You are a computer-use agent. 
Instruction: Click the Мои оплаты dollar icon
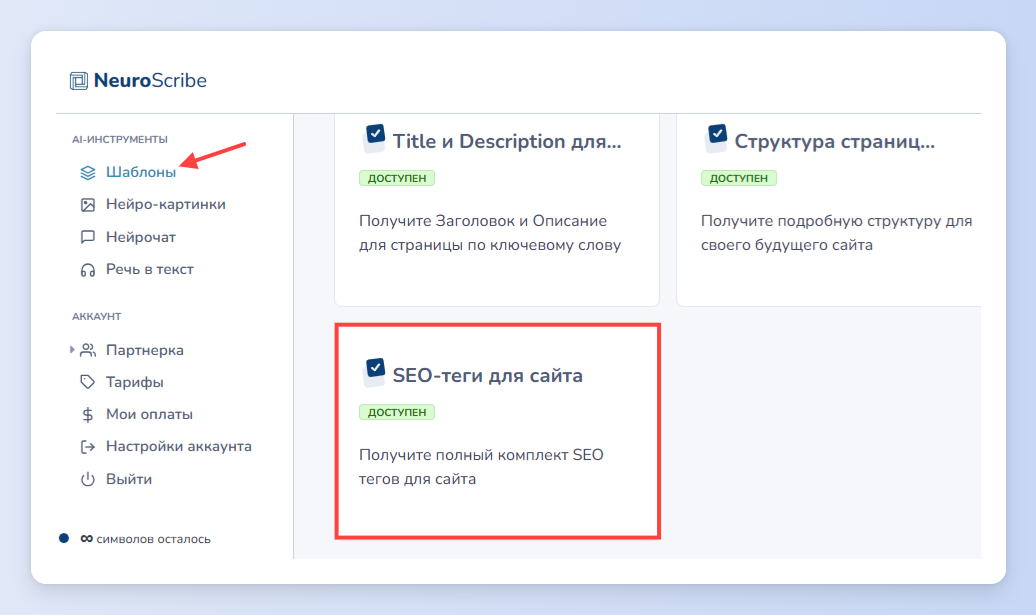(x=88, y=414)
